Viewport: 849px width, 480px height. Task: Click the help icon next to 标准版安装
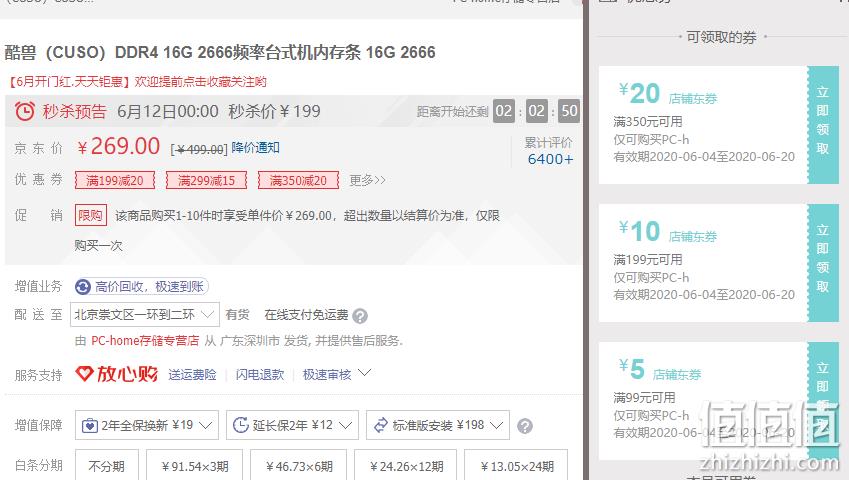pos(525,426)
